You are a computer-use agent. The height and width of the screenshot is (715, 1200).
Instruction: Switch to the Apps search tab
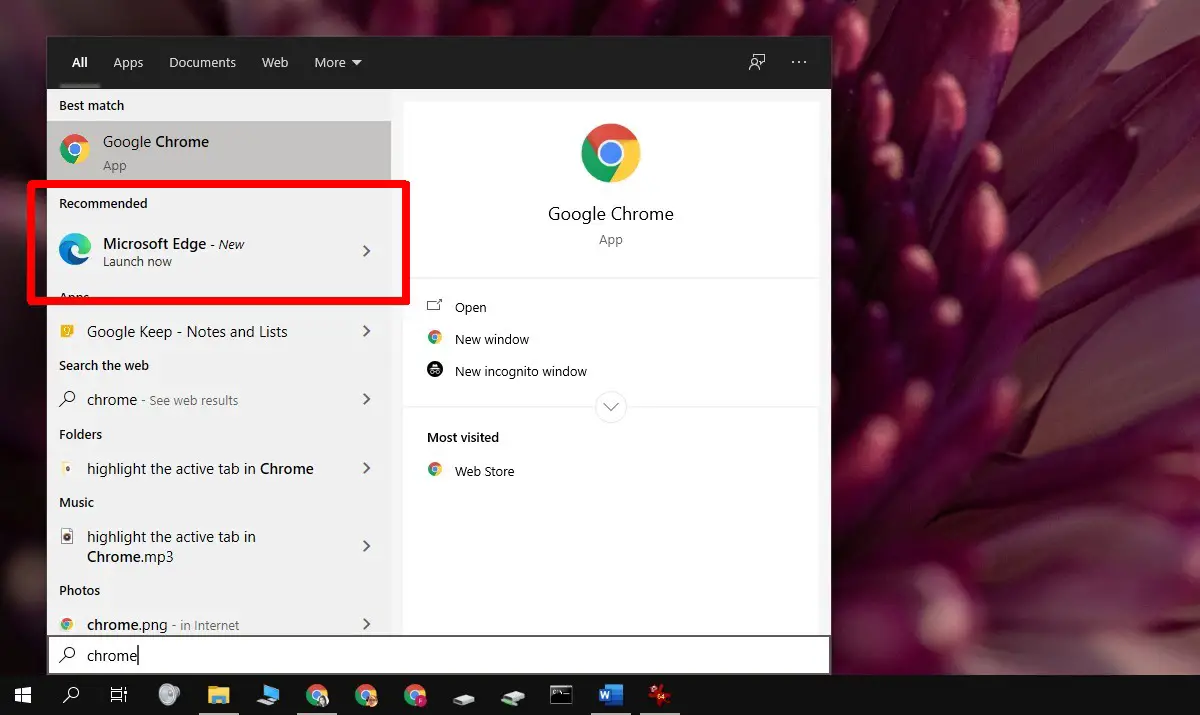point(128,62)
